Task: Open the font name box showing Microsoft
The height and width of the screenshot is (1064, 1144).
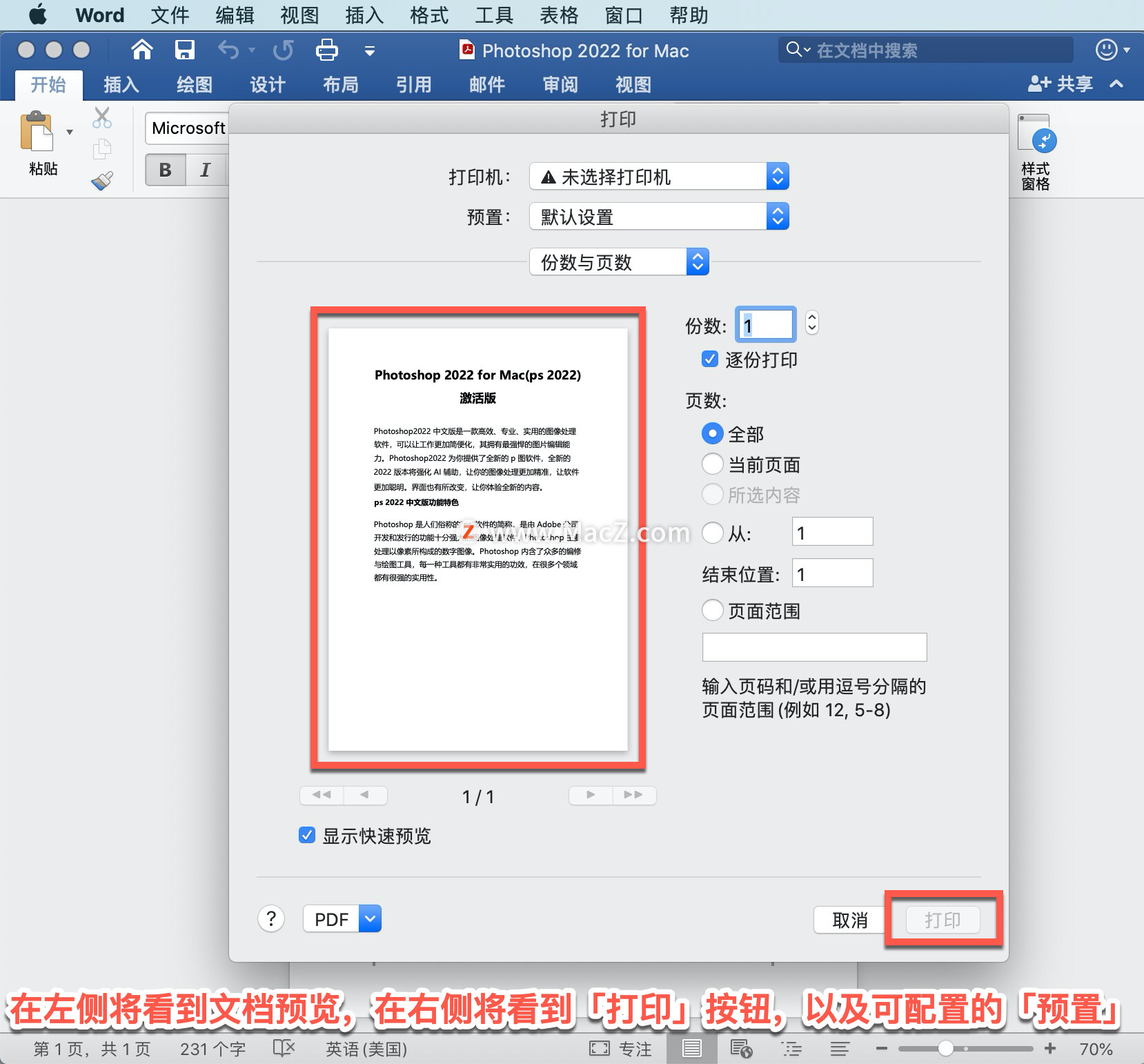Action: [x=188, y=128]
